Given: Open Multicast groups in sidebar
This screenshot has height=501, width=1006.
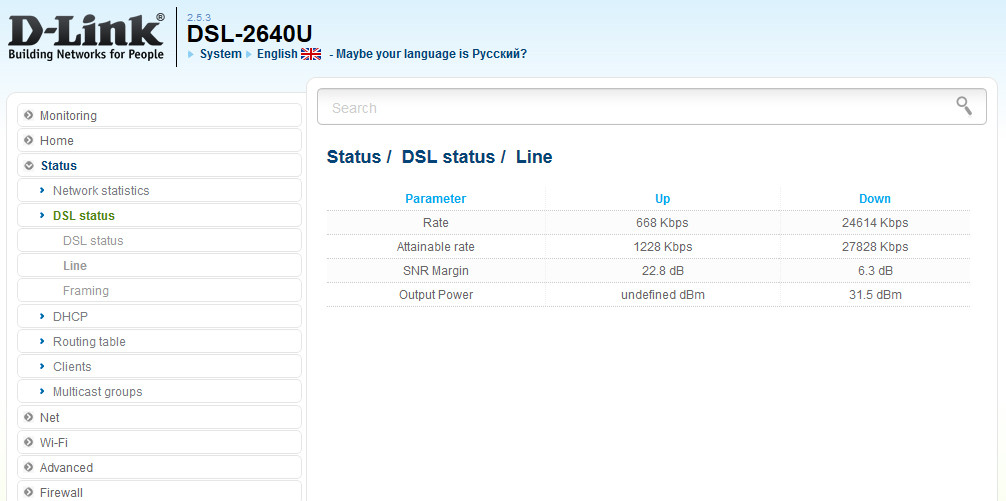Looking at the screenshot, I should (97, 392).
